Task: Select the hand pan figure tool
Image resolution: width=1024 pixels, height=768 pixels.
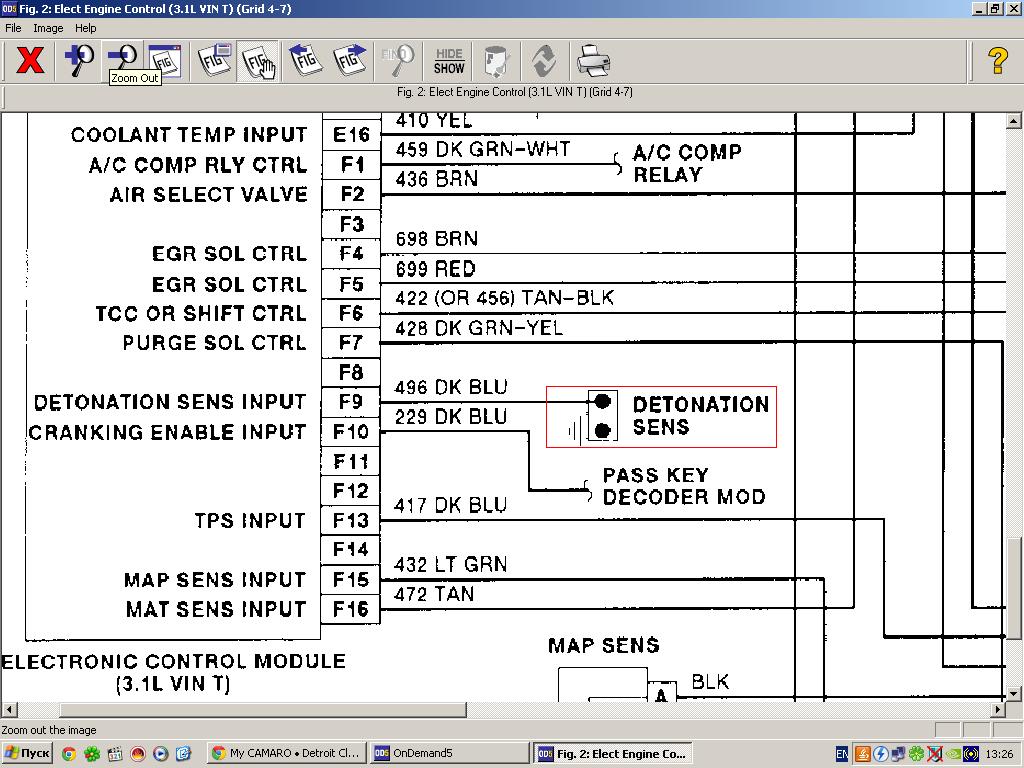Action: click(x=258, y=61)
